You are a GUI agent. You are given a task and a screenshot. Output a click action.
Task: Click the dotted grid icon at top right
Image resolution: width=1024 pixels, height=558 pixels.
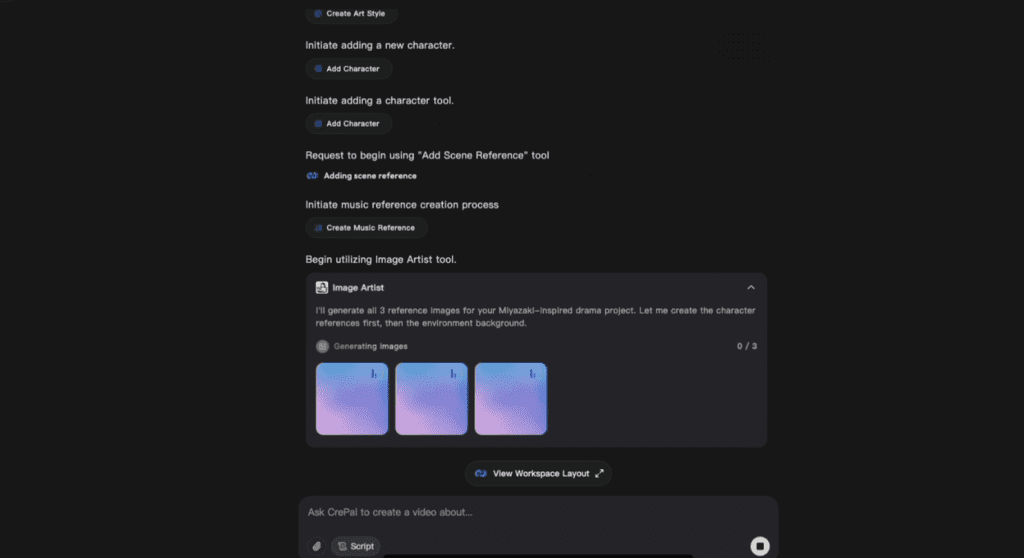click(x=743, y=46)
